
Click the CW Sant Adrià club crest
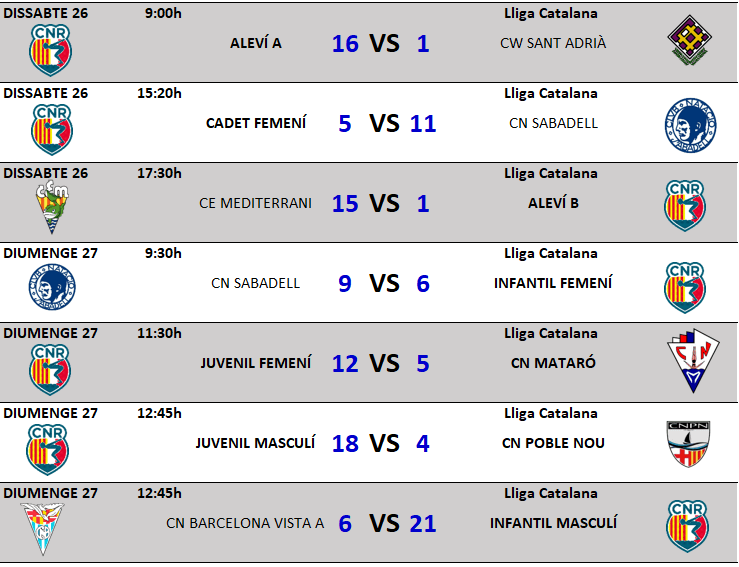689,41
